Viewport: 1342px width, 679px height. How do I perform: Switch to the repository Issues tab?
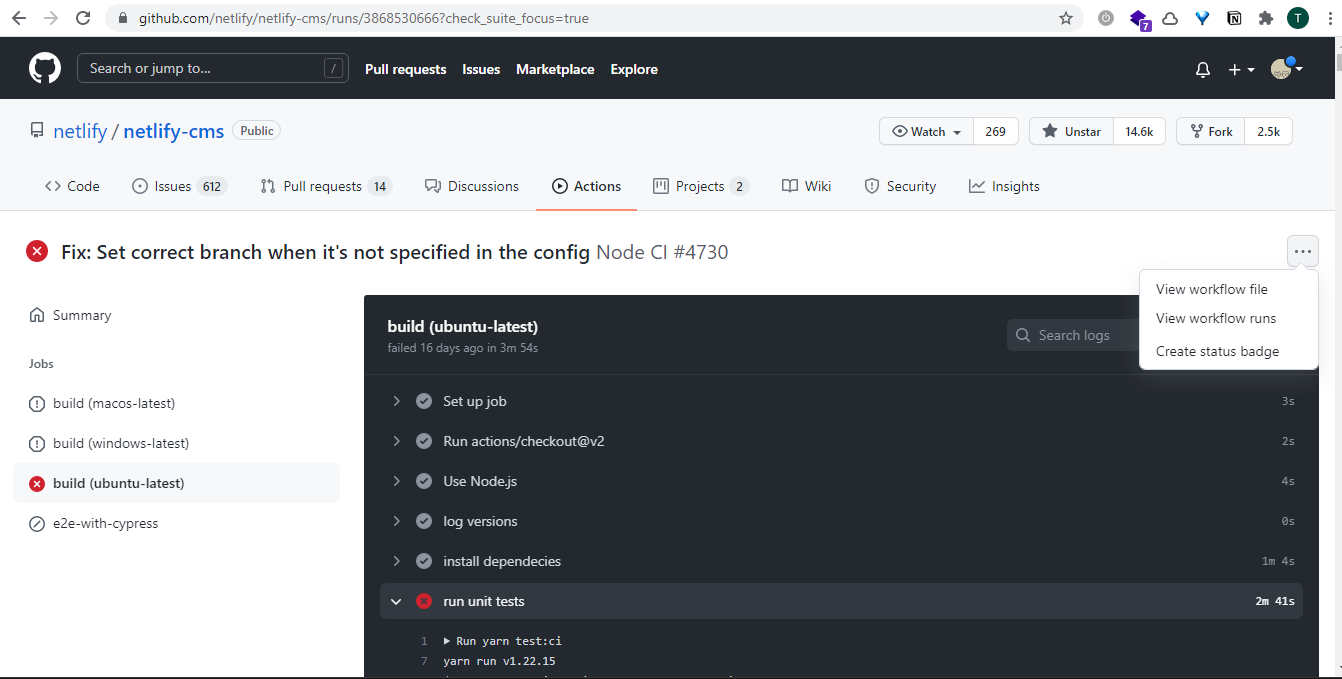179,186
